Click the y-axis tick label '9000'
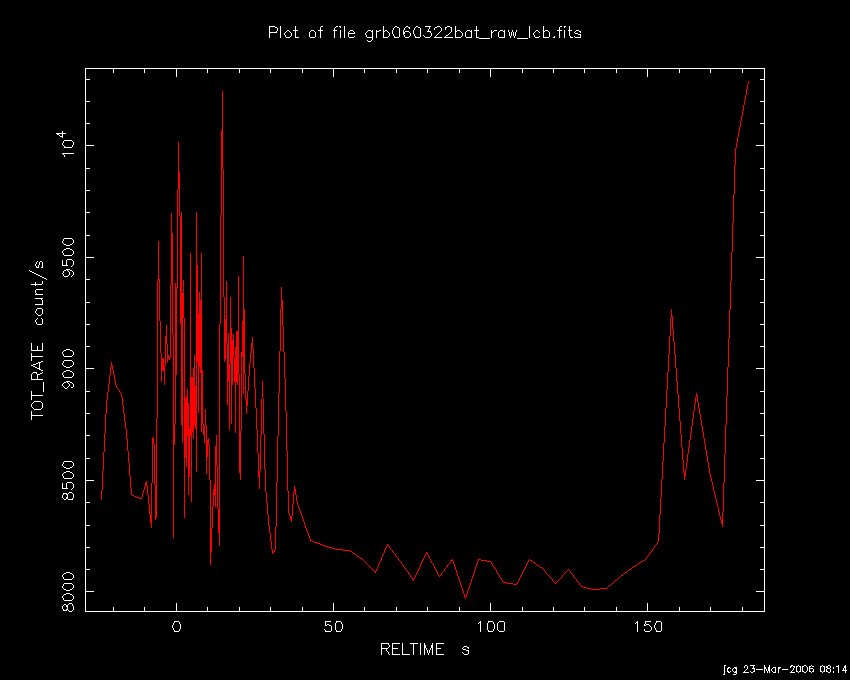The height and width of the screenshot is (680, 850). coord(68,369)
